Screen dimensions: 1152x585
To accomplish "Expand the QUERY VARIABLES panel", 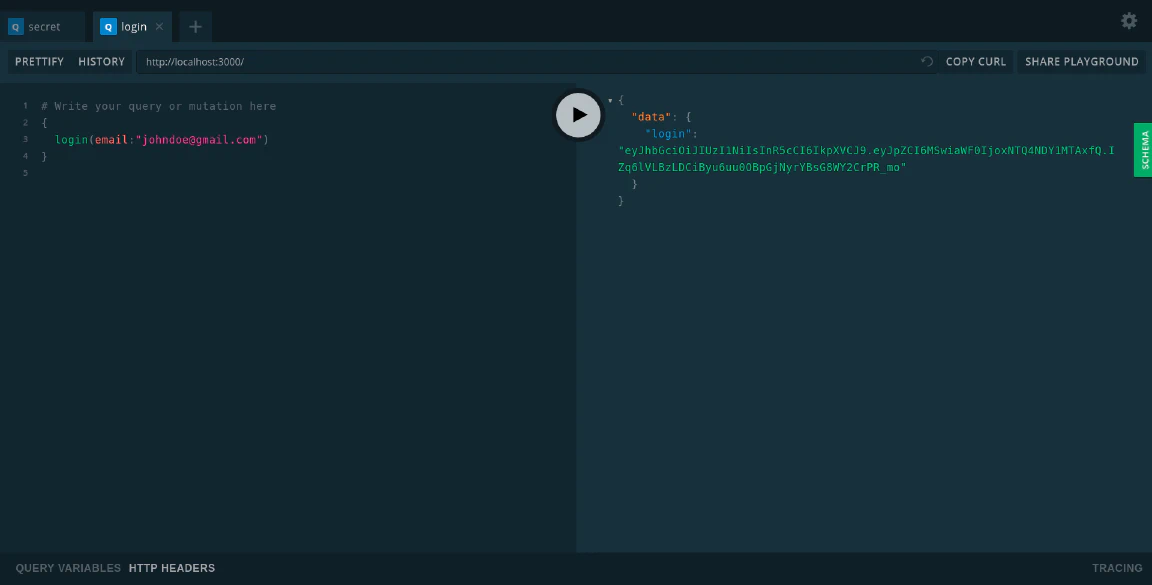I will point(68,568).
